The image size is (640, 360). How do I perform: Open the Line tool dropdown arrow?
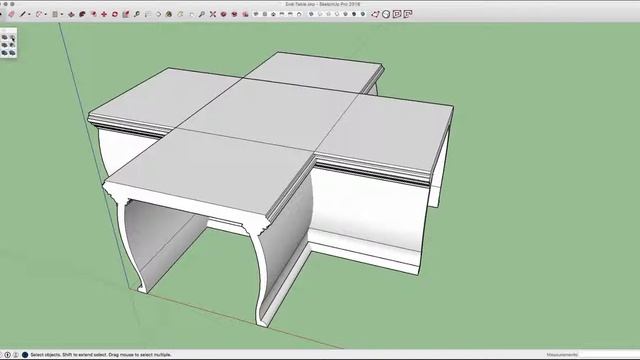click(29, 14)
